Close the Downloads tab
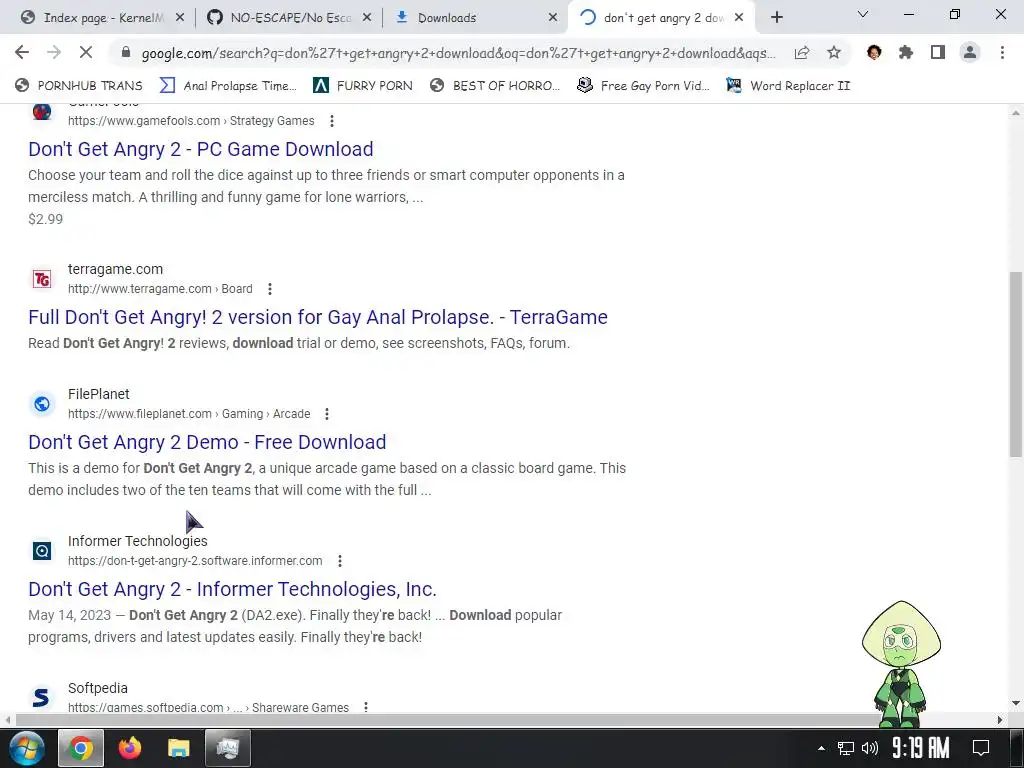Viewport: 1024px width, 768px height. point(553,18)
